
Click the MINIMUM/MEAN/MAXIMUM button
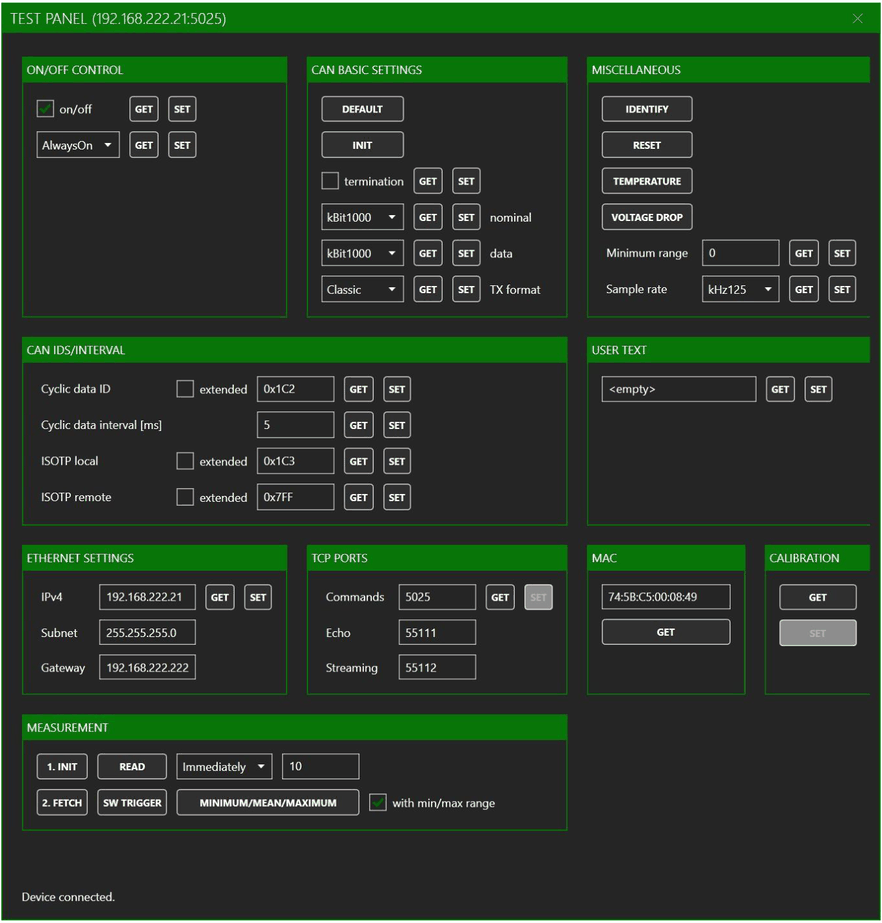coord(268,802)
